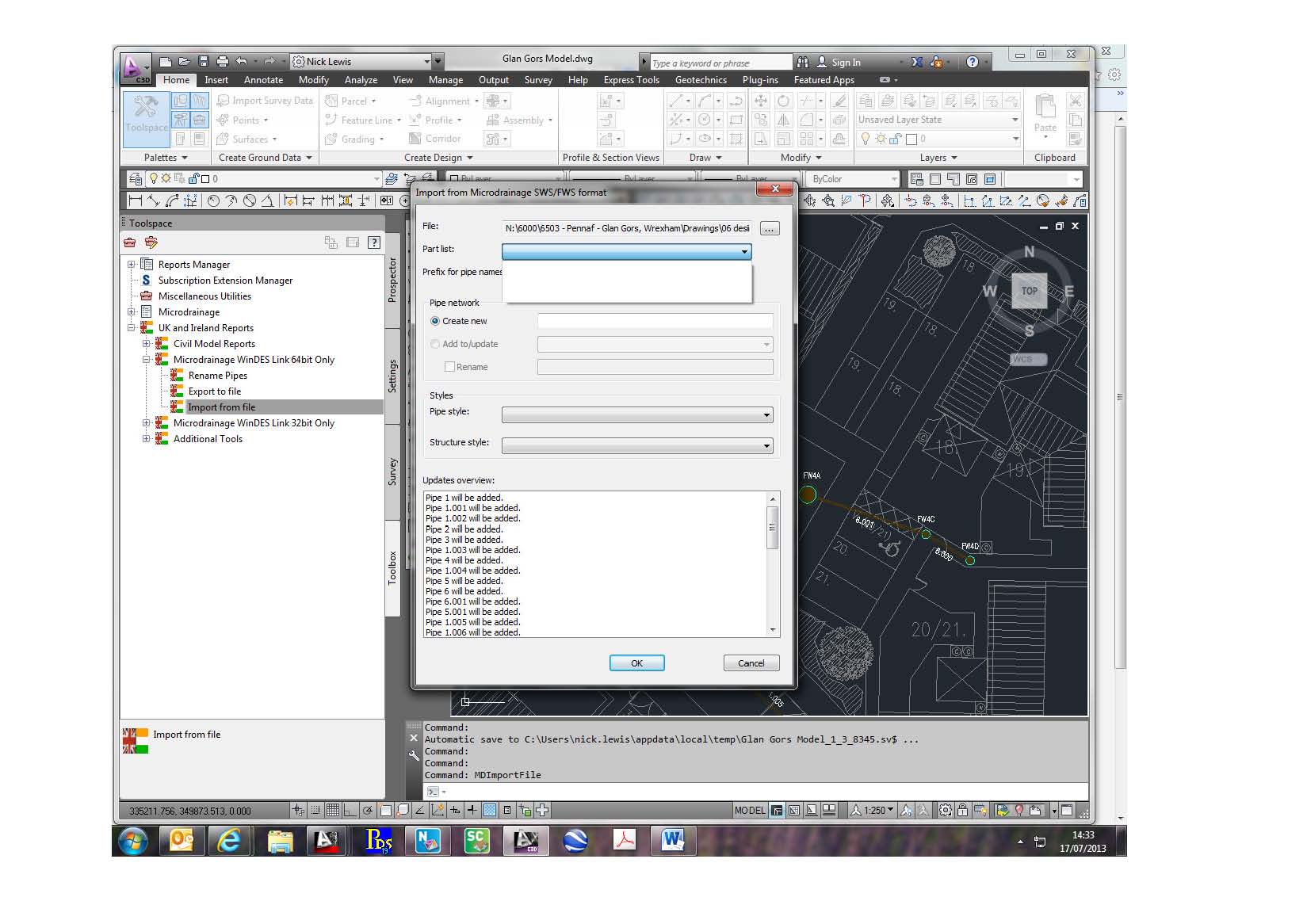Switch to the Prospector tab in Toolspace

392,280
